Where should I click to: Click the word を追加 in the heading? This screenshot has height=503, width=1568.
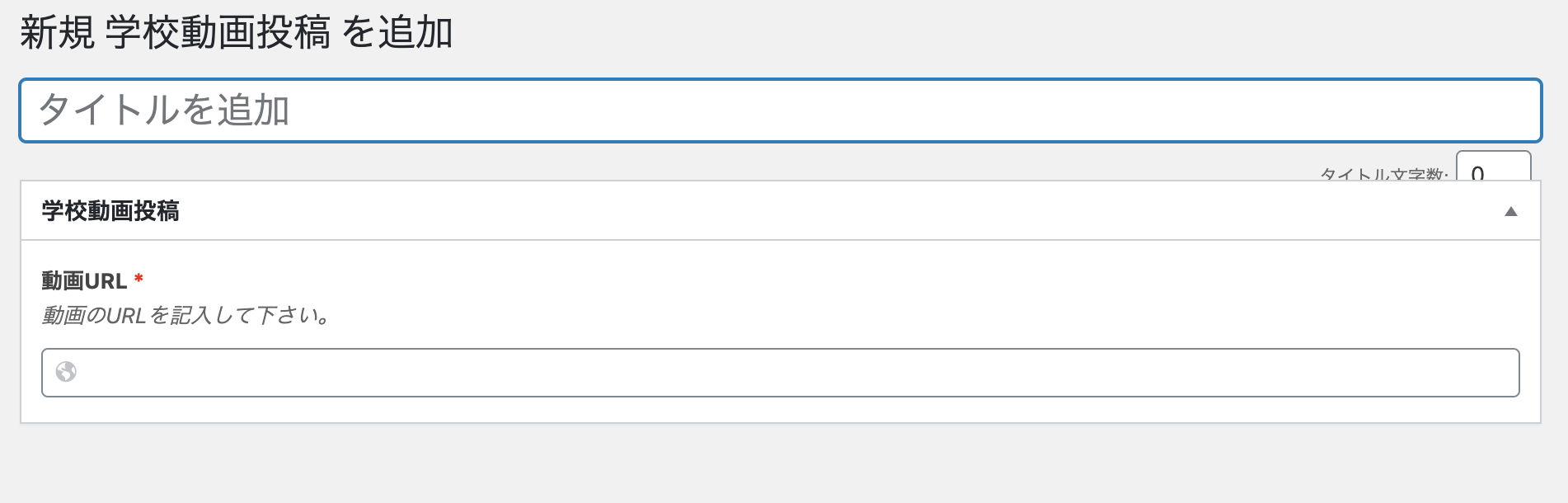397,33
